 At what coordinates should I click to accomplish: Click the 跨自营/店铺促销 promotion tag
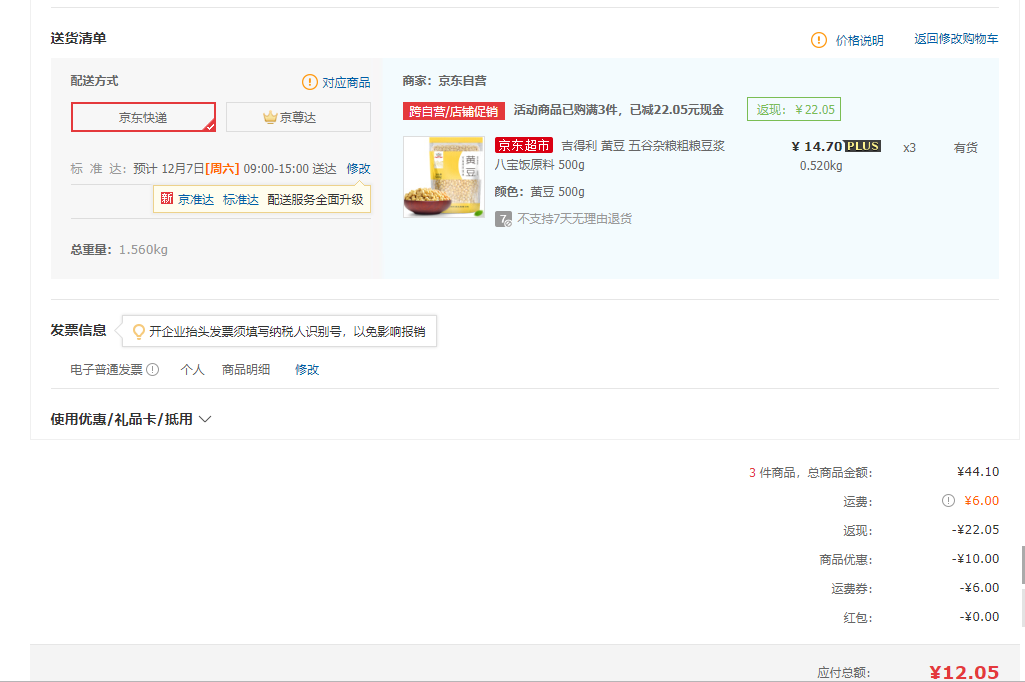tap(453, 111)
